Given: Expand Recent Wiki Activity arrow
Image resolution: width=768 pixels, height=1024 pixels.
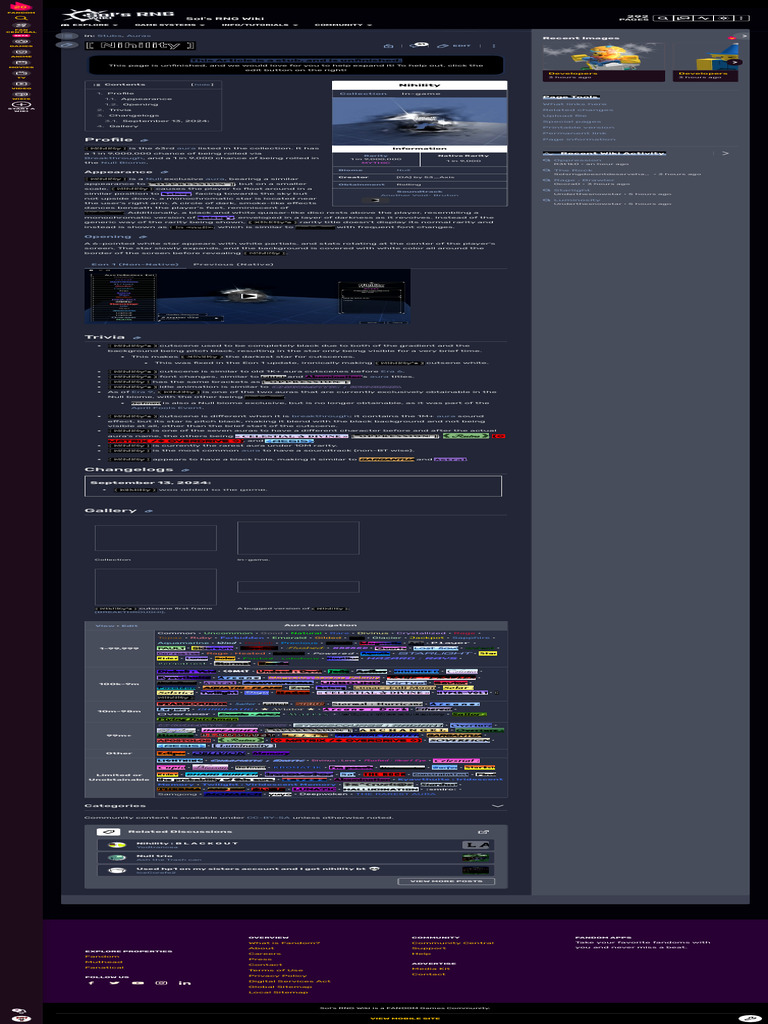Looking at the screenshot, I should pos(725,153).
